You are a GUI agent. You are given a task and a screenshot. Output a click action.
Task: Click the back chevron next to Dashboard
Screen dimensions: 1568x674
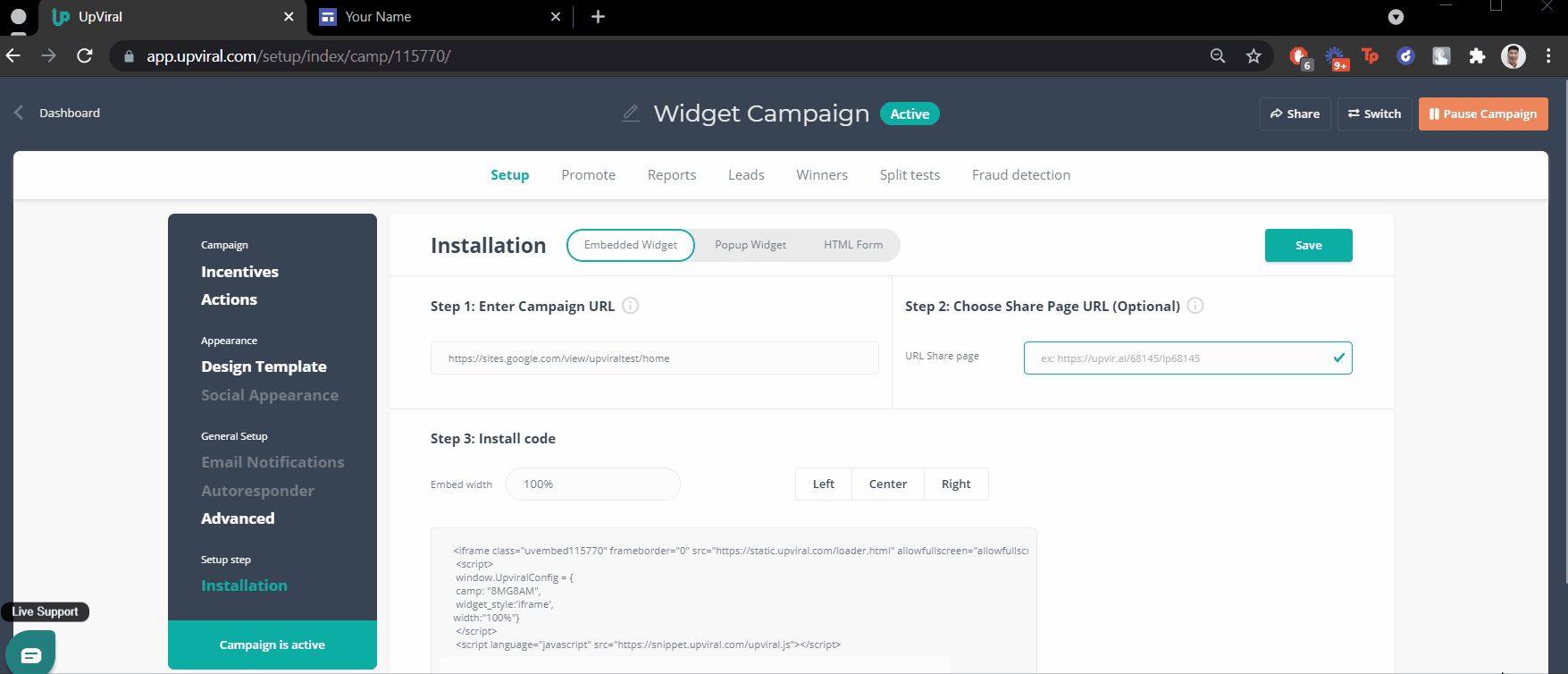(x=19, y=113)
